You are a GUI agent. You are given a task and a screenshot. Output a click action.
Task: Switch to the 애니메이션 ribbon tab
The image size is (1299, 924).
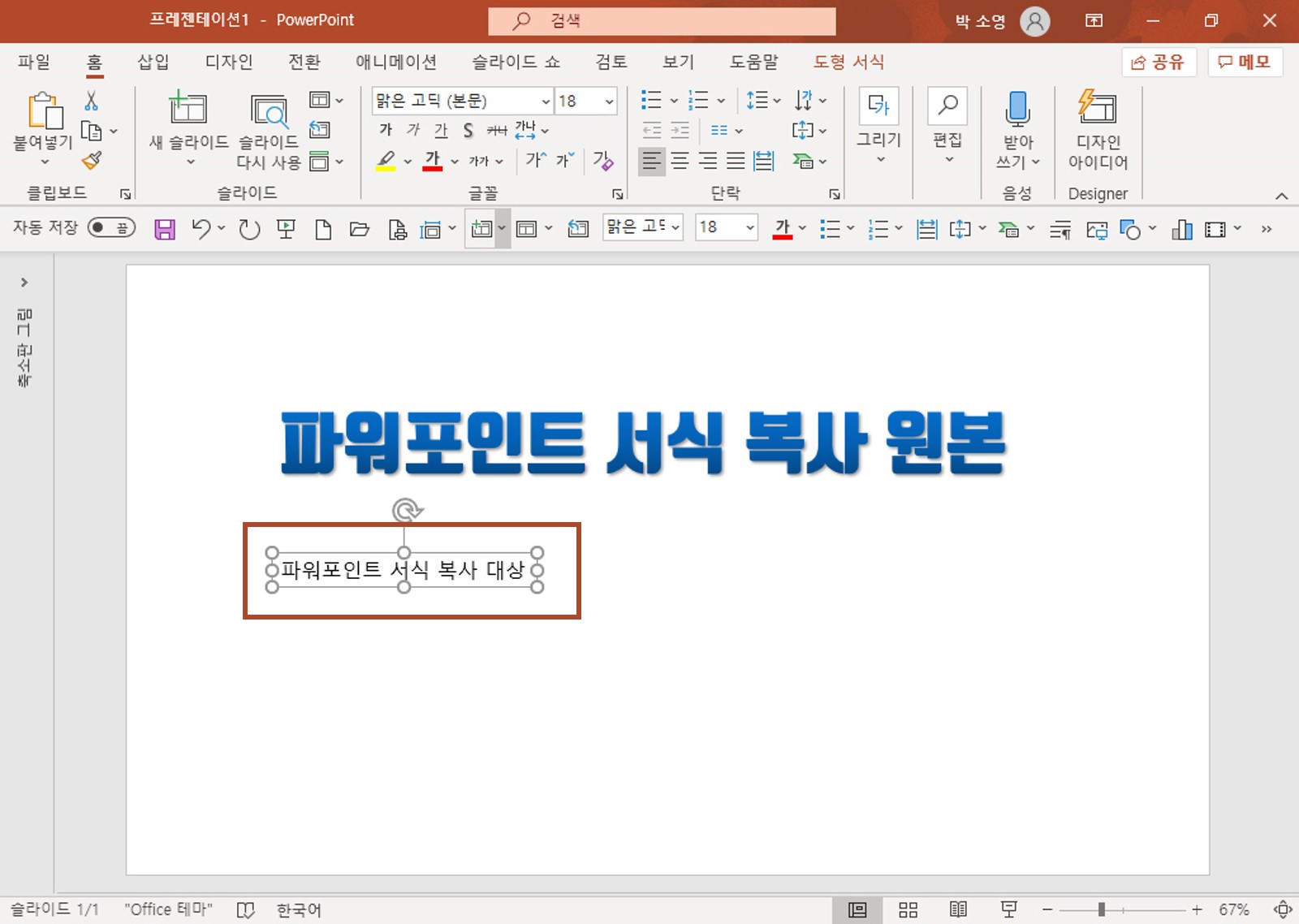click(396, 62)
